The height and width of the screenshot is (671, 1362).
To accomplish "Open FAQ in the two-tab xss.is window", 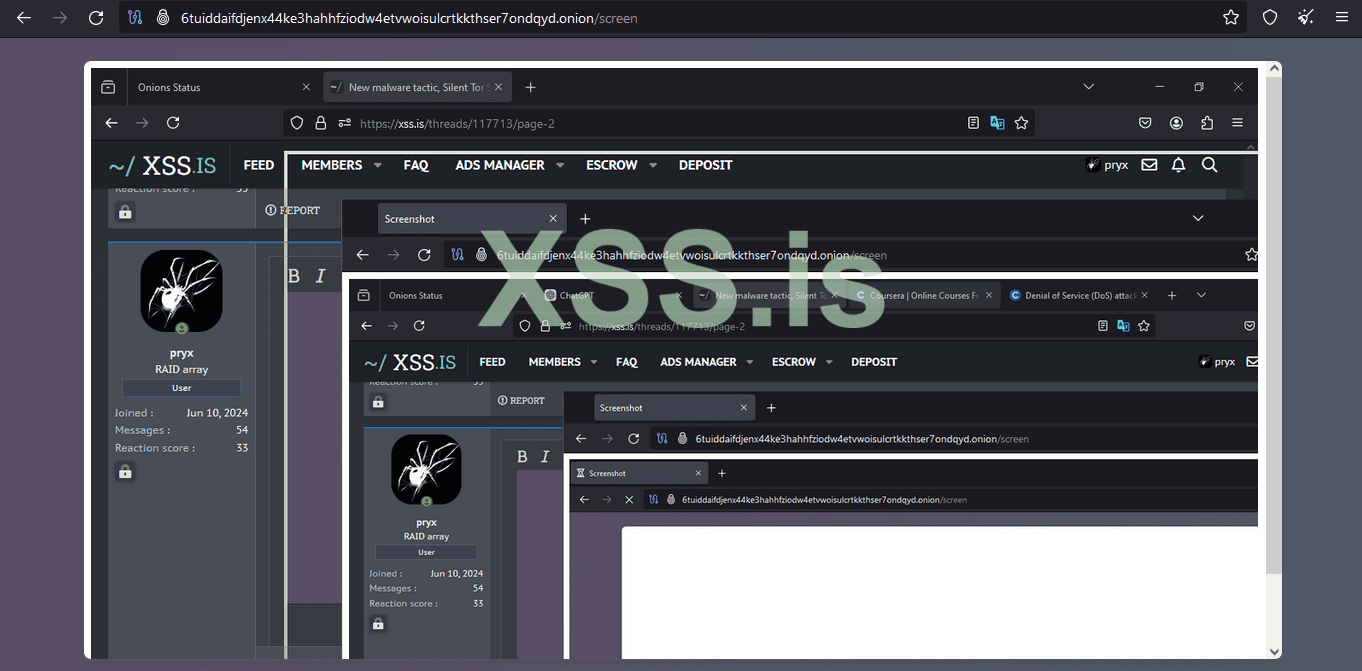I will (416, 165).
